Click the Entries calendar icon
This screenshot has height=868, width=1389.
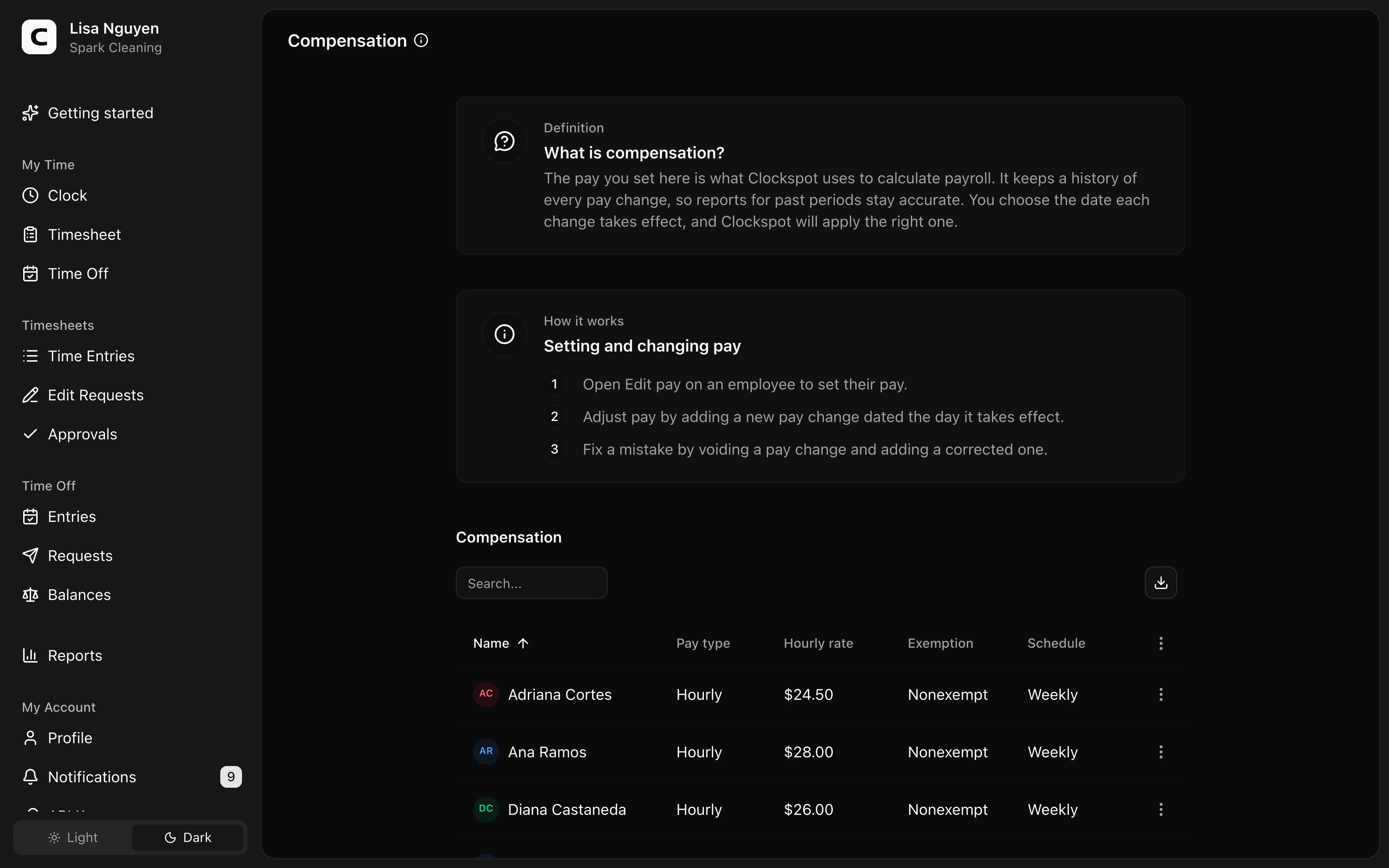click(x=30, y=517)
